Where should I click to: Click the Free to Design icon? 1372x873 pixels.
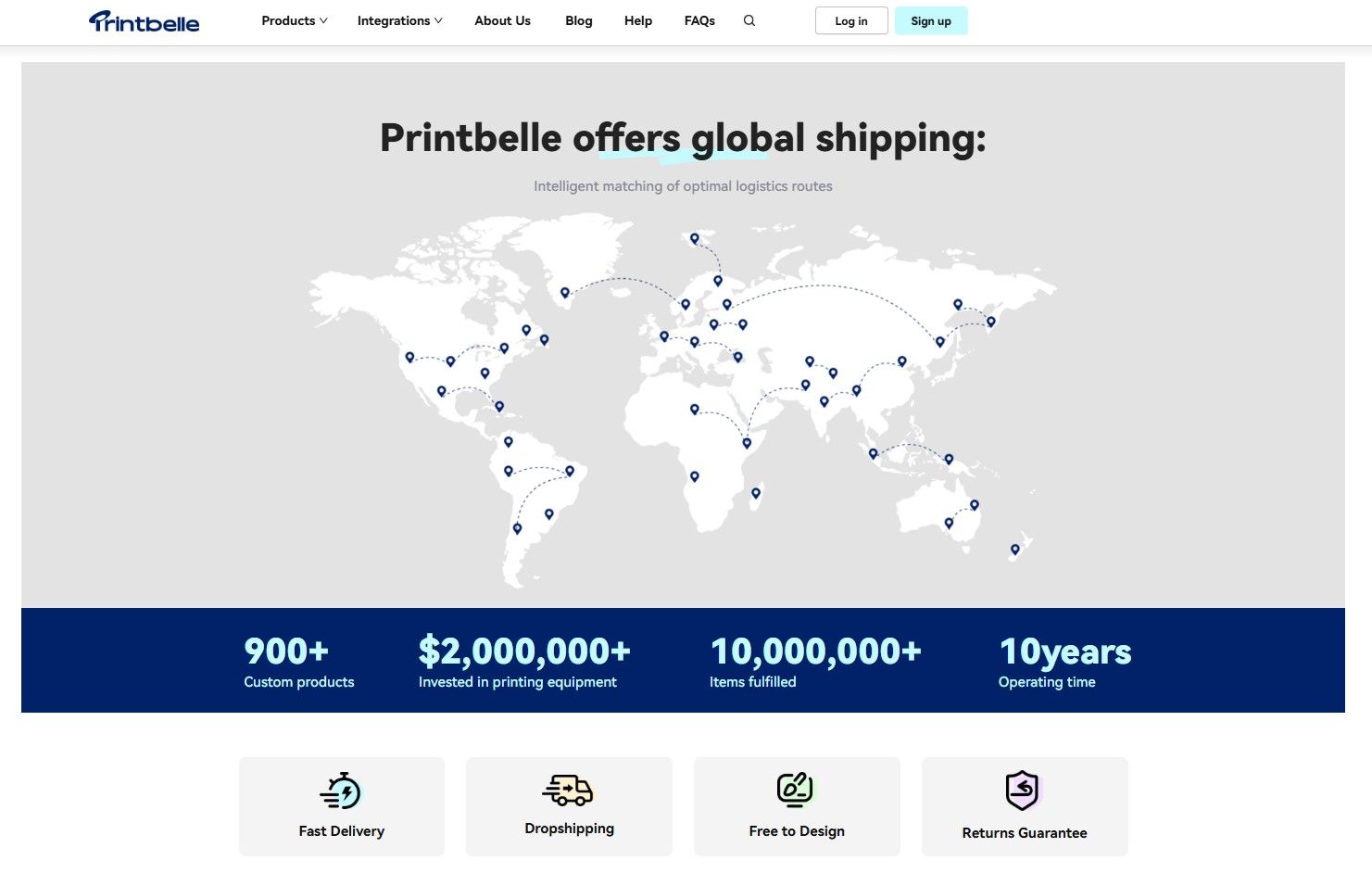(x=795, y=790)
